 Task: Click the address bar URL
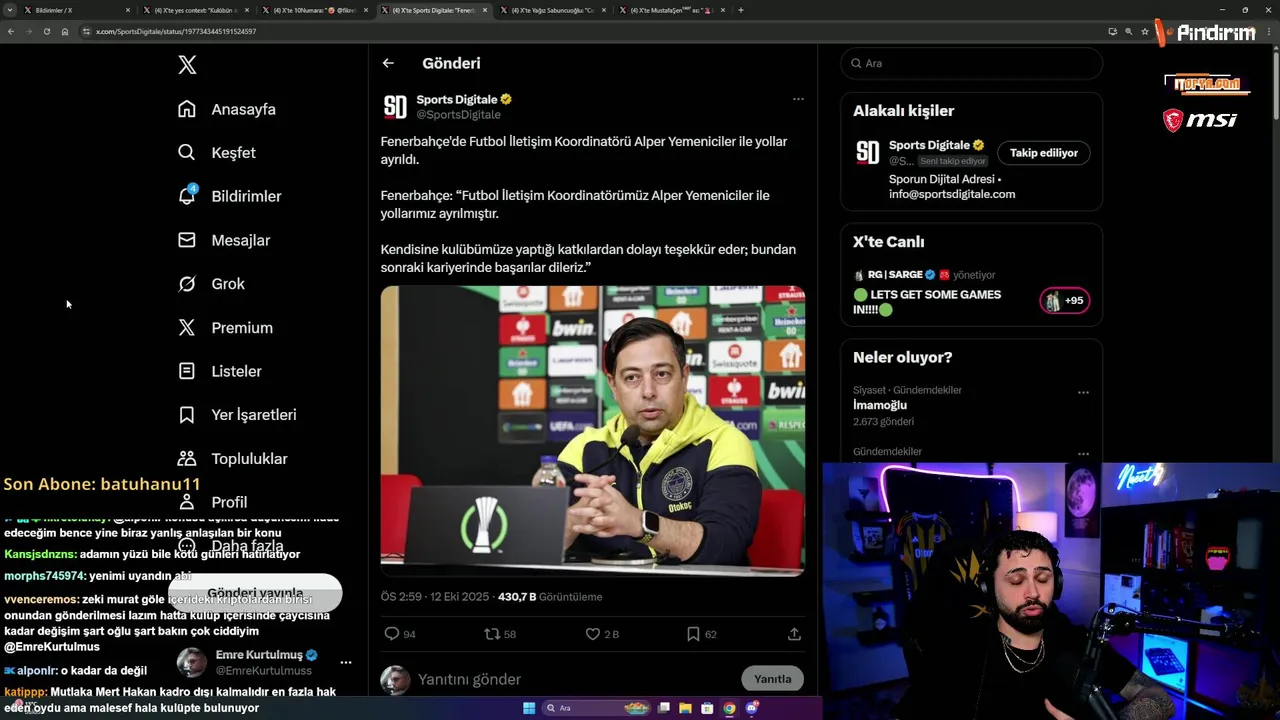click(x=176, y=31)
